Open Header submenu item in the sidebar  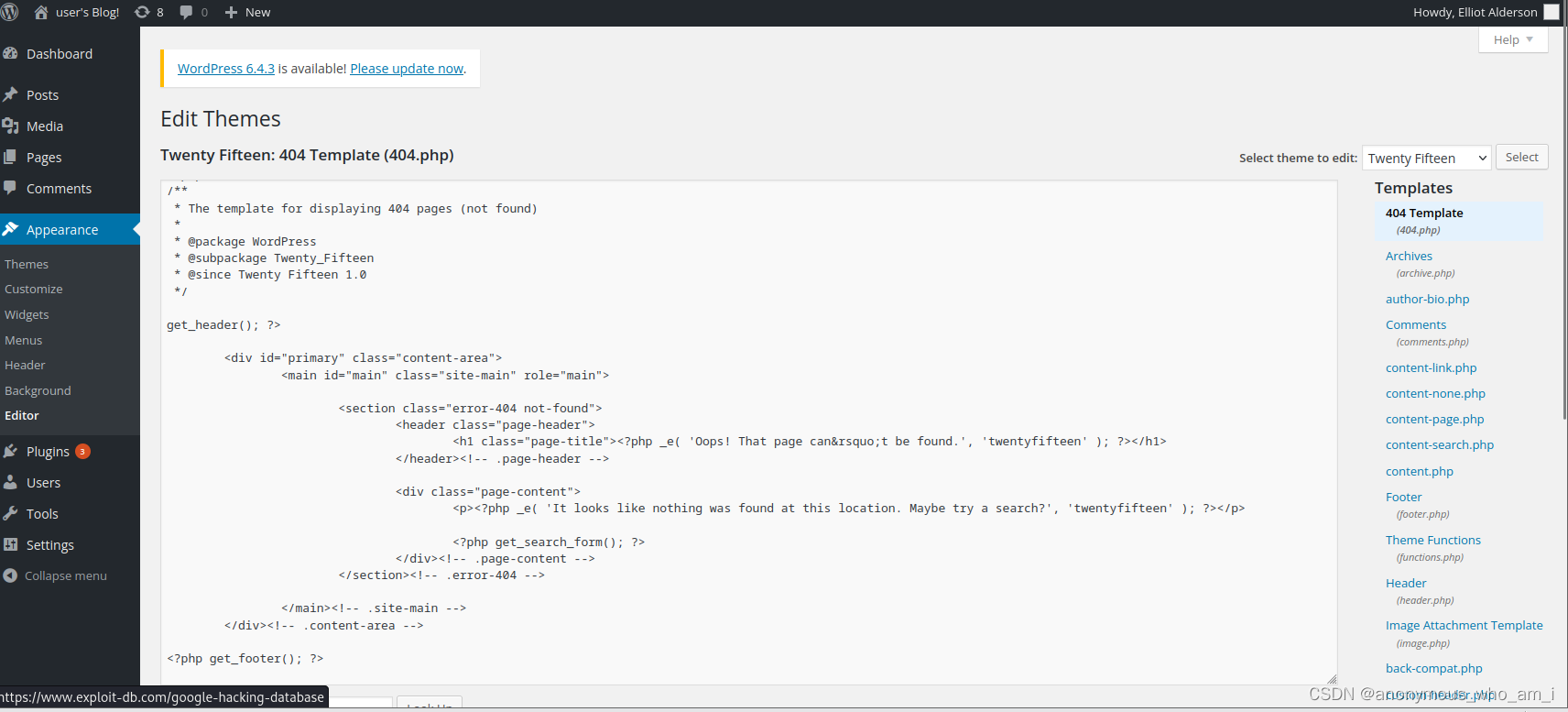25,365
